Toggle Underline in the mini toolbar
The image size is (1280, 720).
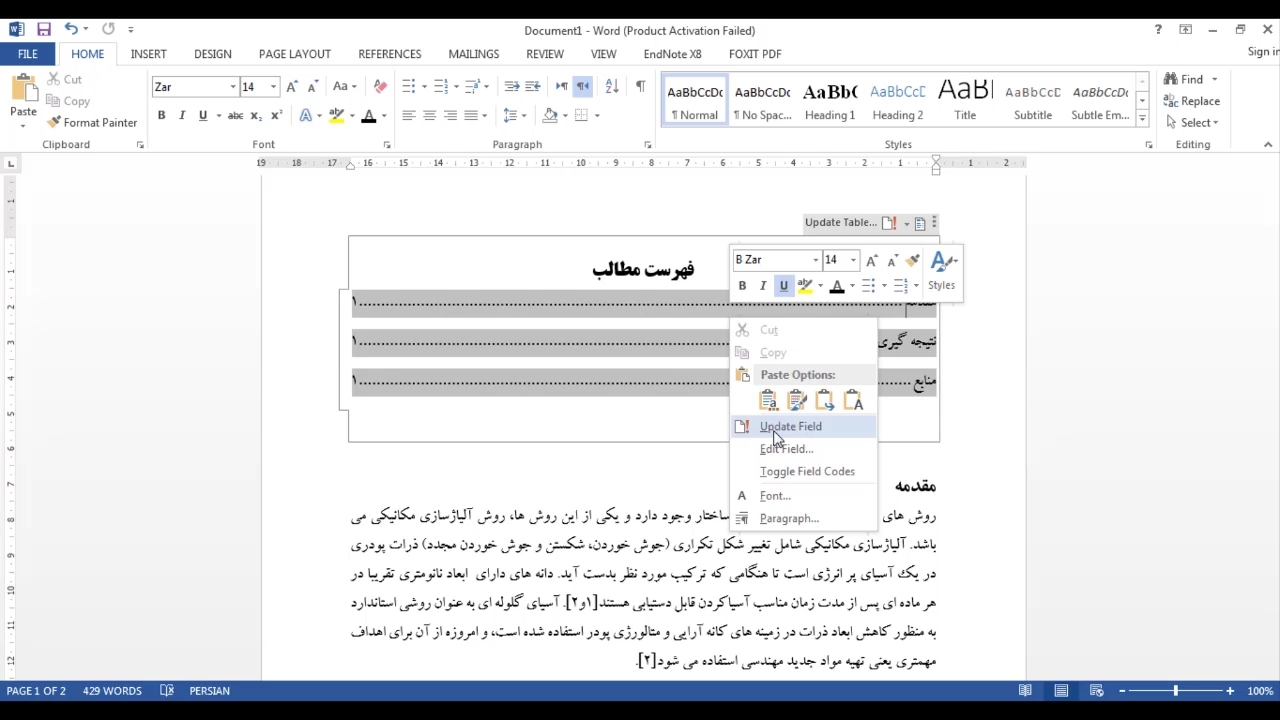click(783, 286)
